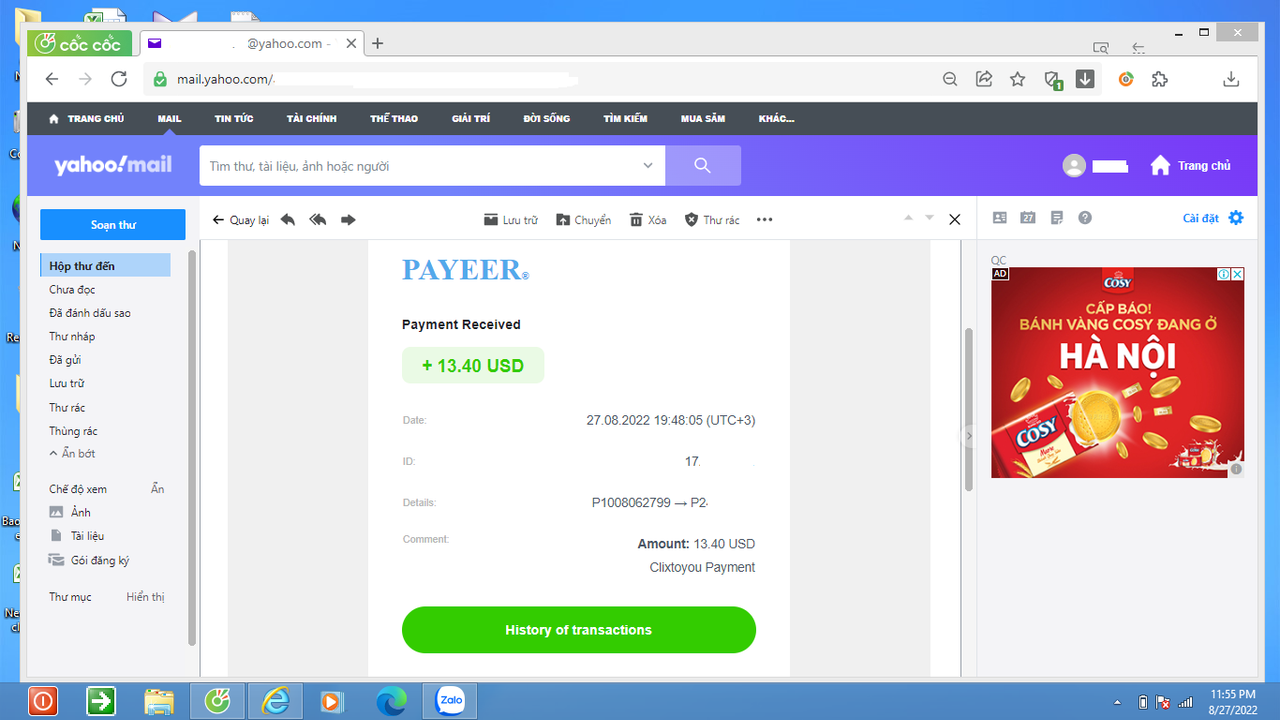
Task: Close the Yahoo mail tab
Action: [x=351, y=43]
